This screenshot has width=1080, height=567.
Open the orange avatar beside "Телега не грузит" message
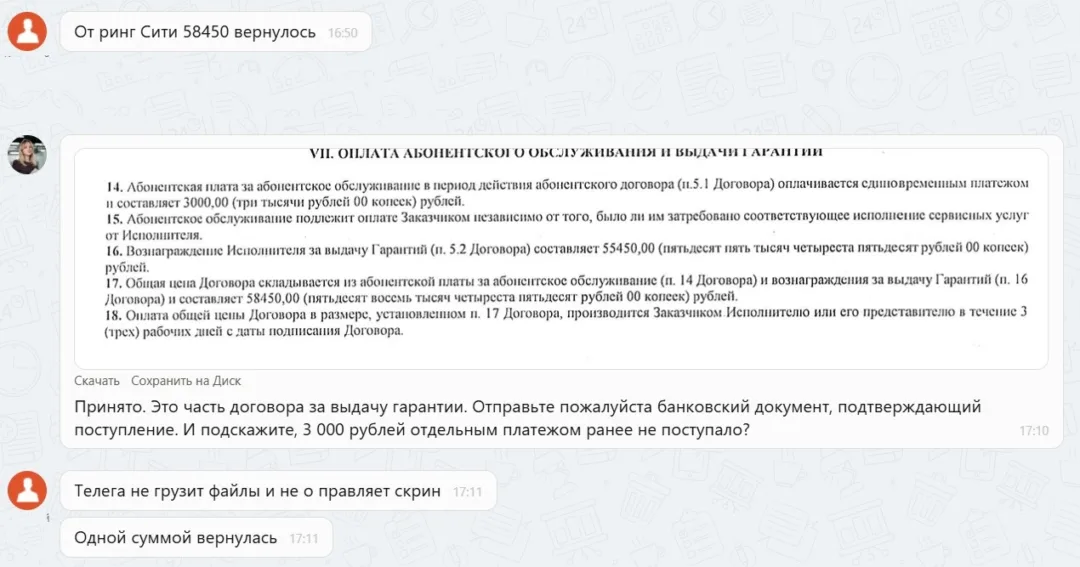28,490
